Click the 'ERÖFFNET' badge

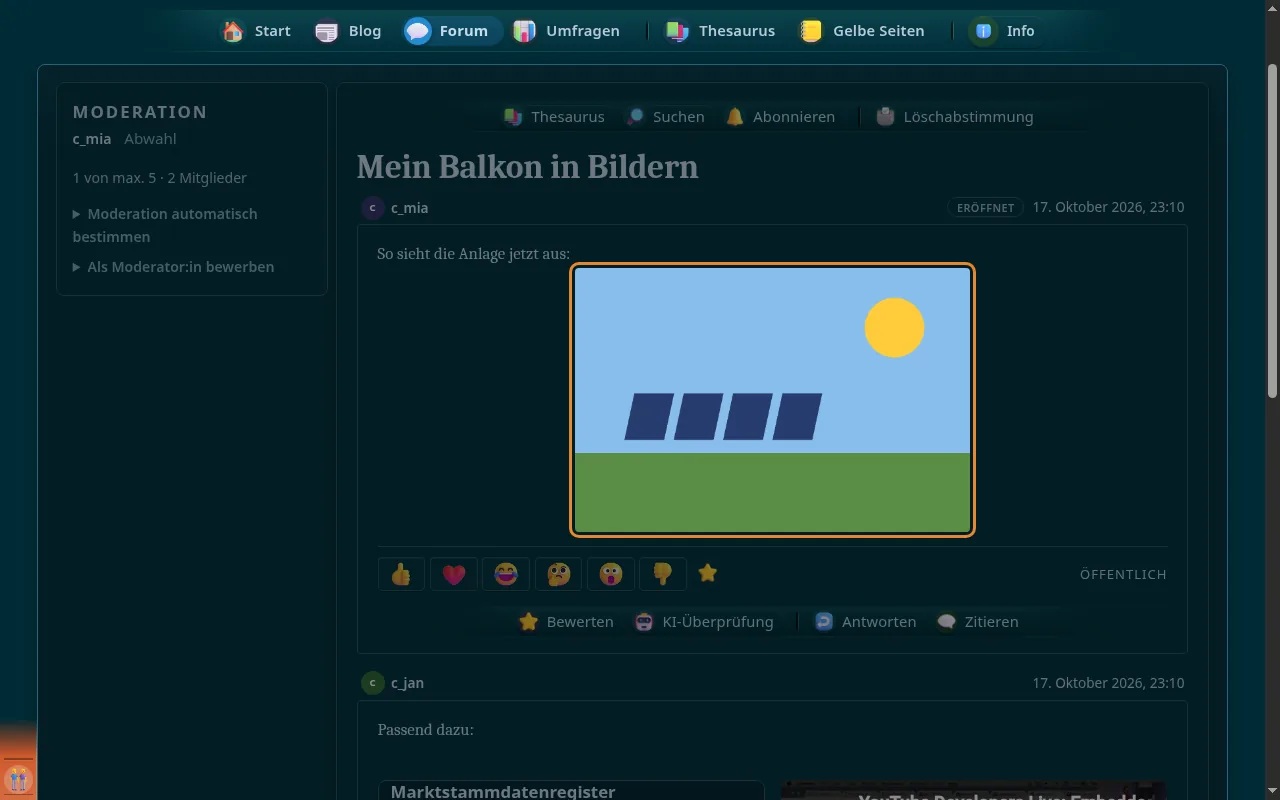(x=985, y=208)
